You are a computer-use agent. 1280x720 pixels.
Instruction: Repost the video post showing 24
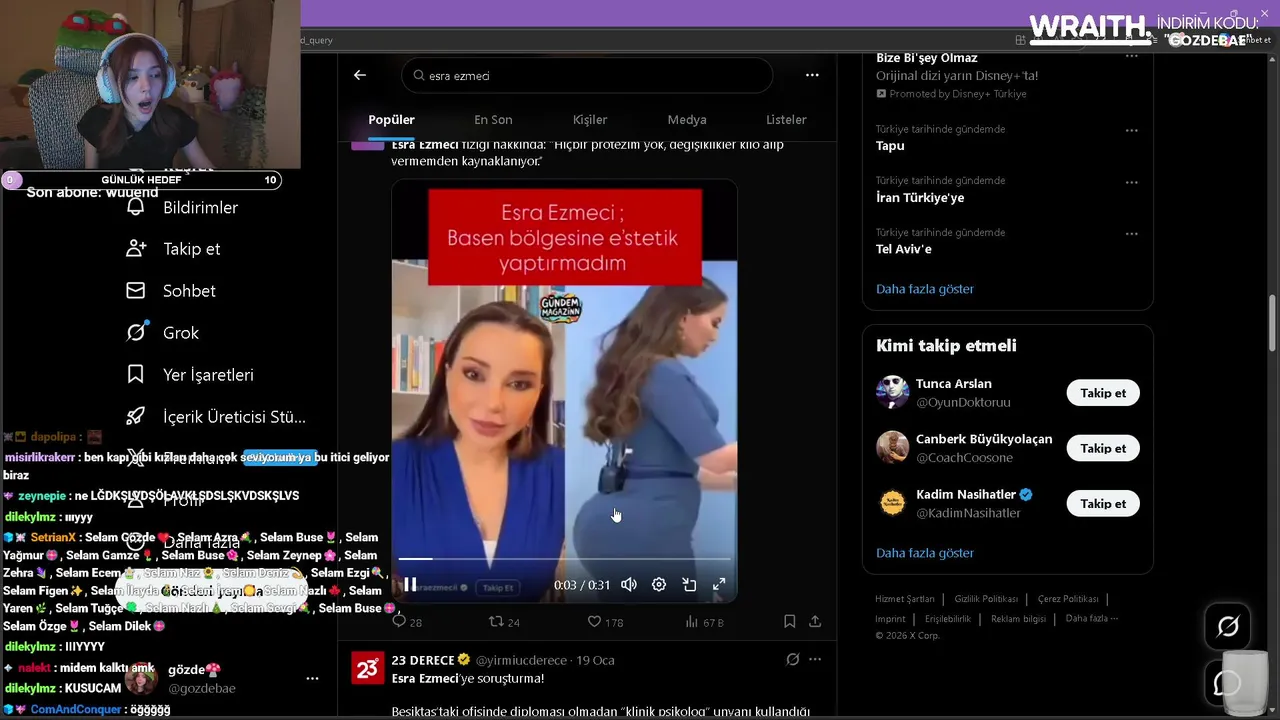(504, 622)
